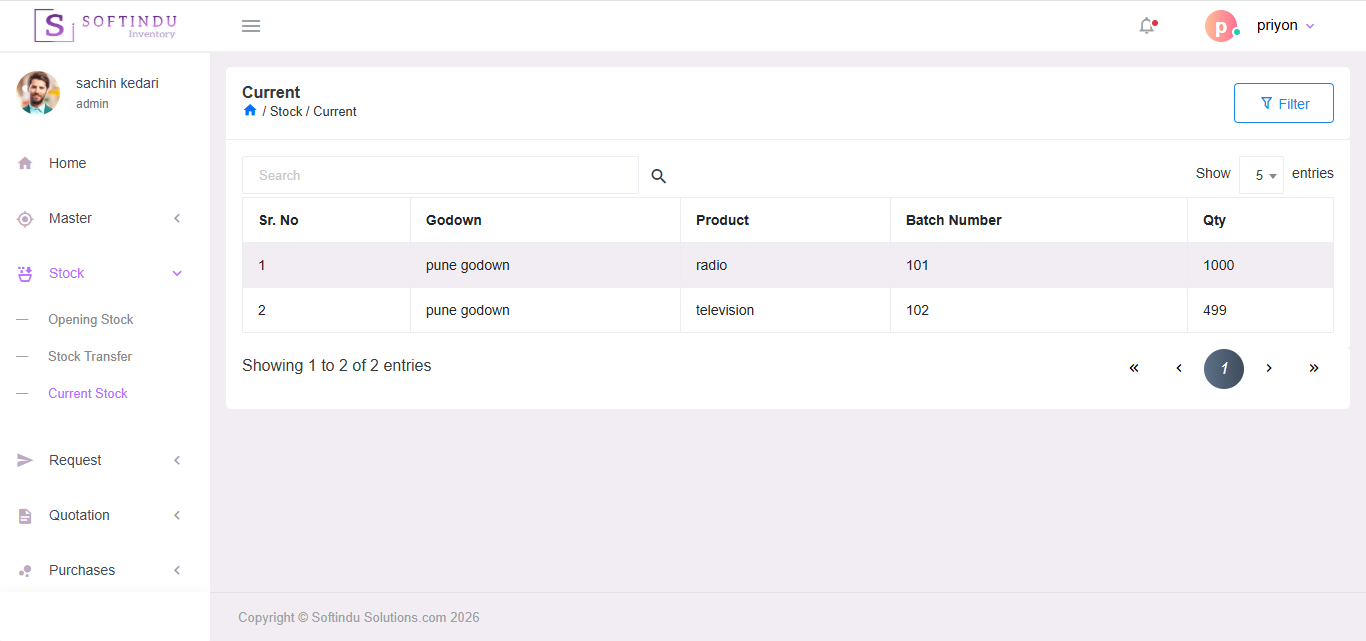Click inside the Search input field
Viewport: 1366px width, 641px height.
440,174
